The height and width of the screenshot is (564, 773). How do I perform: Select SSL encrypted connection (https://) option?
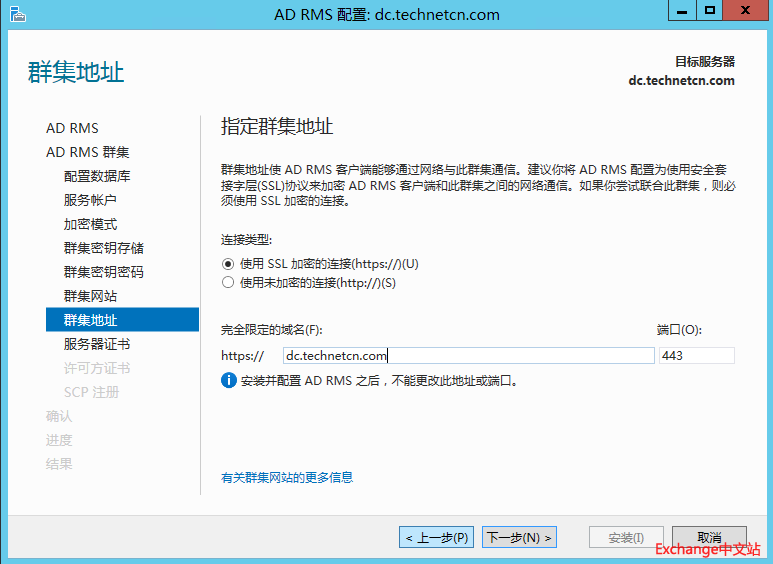coord(228,264)
